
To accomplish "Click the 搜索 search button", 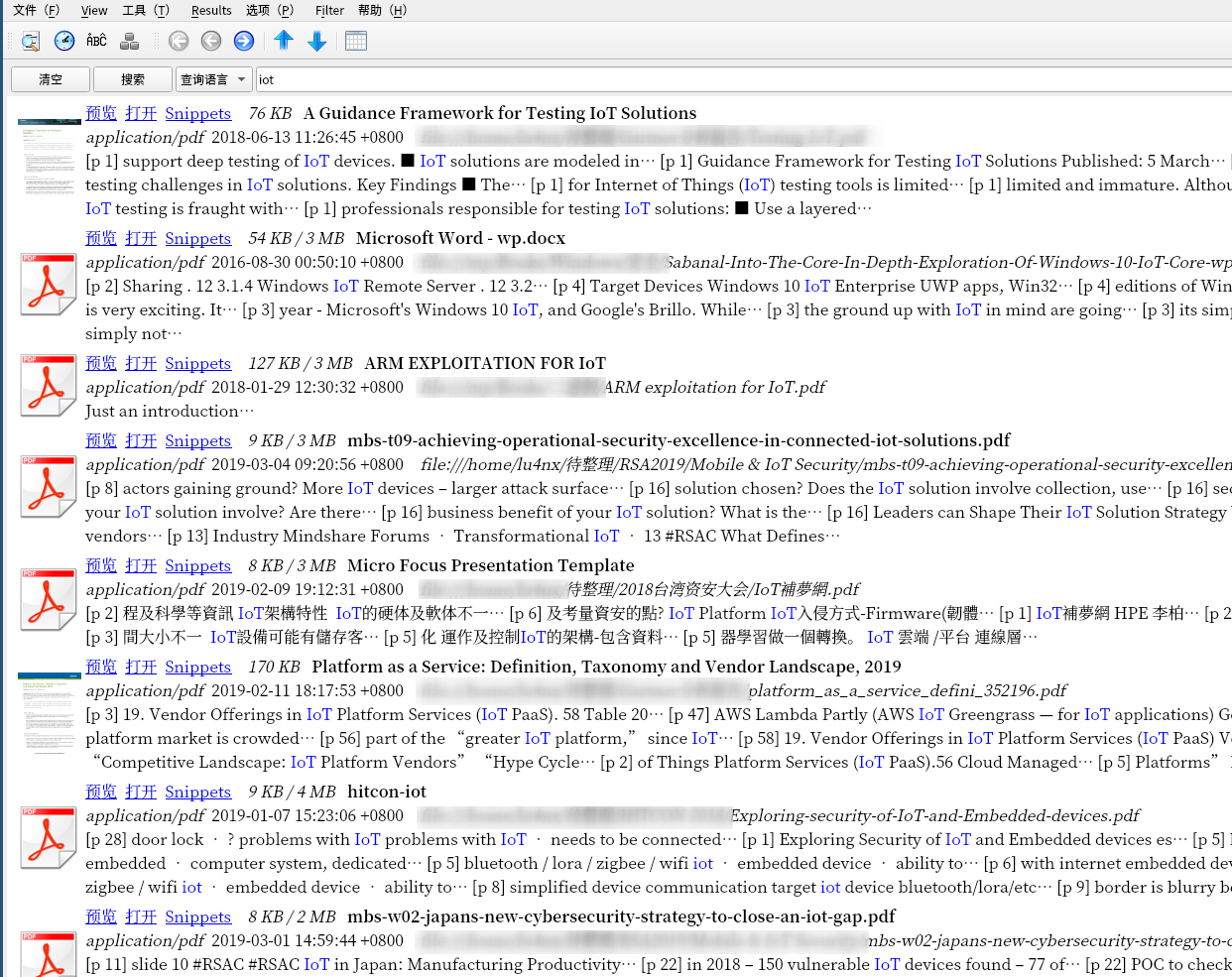I will pos(133,79).
